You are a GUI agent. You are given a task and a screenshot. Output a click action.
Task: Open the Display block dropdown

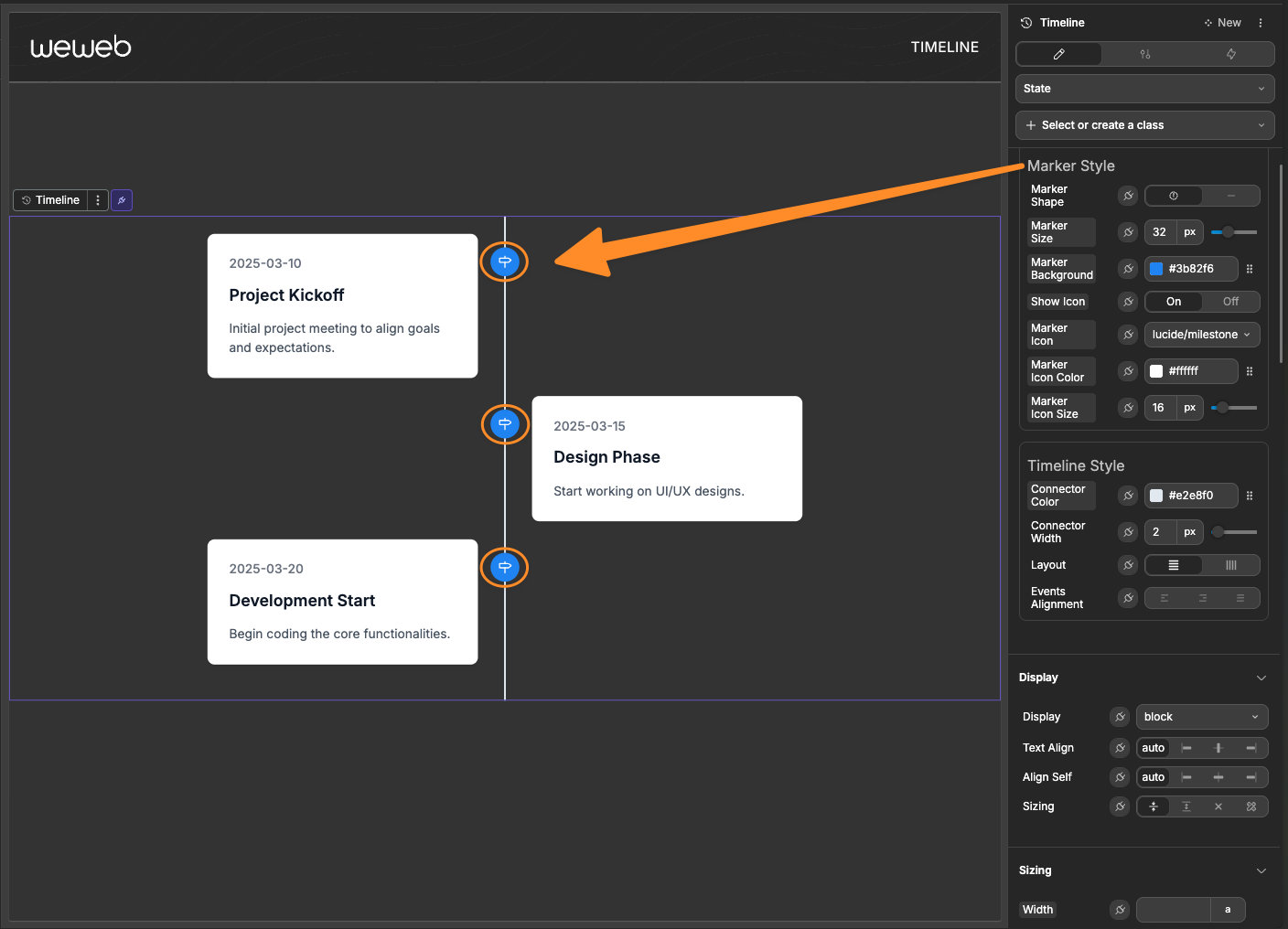(x=1201, y=717)
